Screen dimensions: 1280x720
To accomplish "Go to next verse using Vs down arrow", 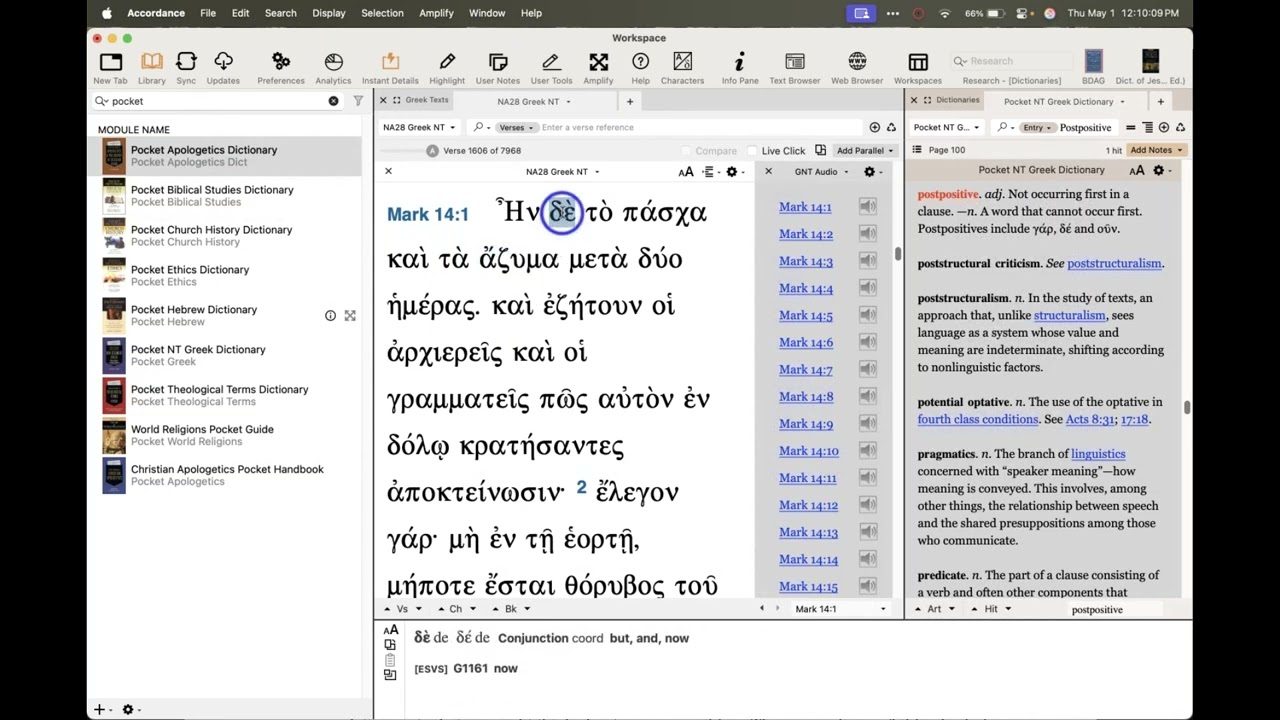I will (419, 609).
